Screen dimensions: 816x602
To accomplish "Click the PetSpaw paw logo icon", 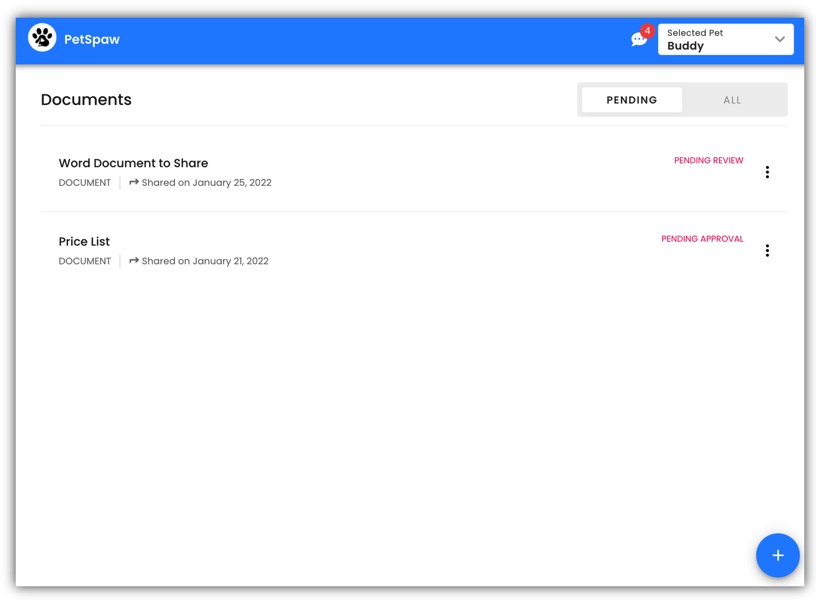I will tap(42, 37).
